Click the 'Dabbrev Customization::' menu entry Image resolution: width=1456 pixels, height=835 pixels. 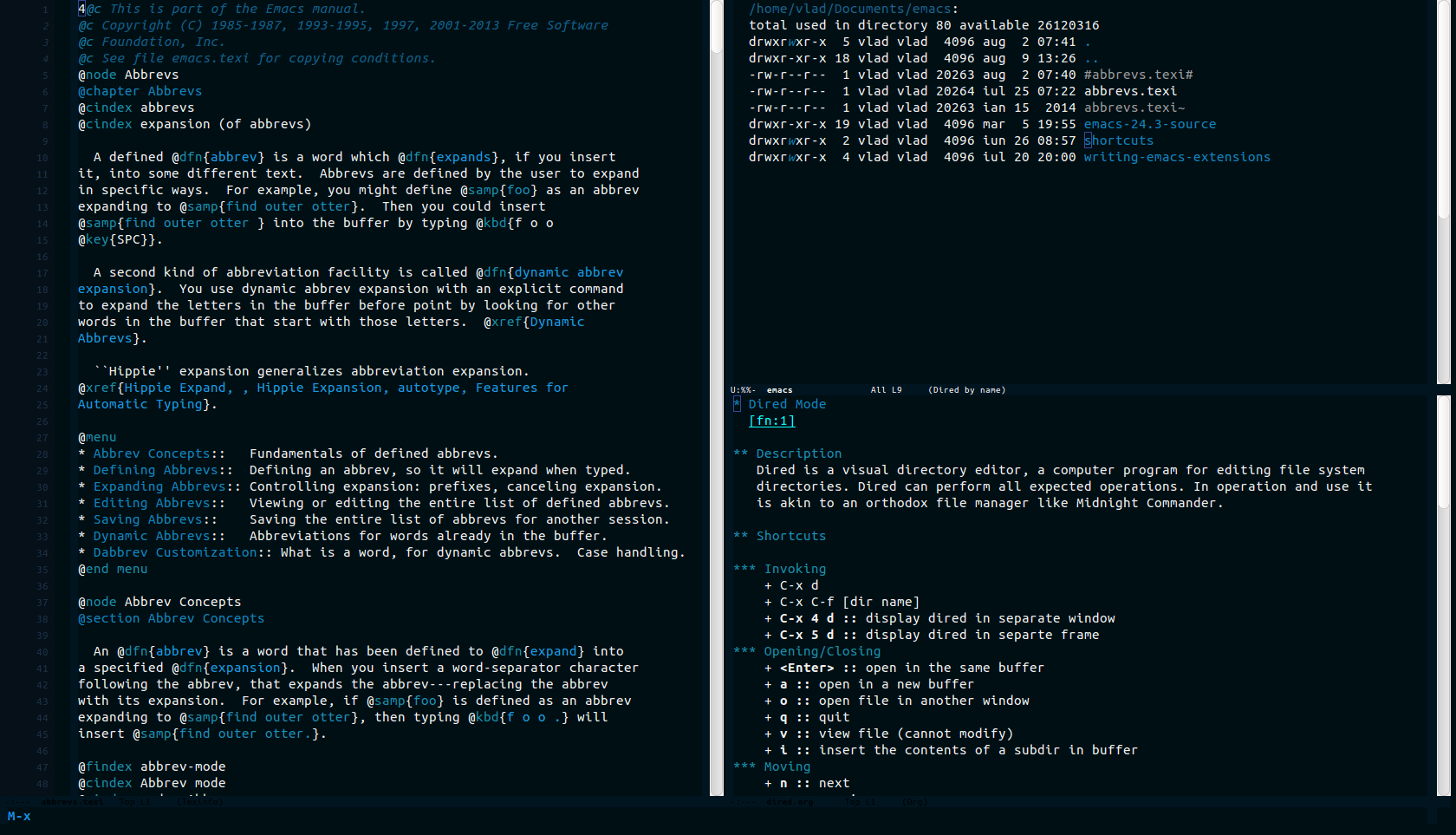pos(182,552)
